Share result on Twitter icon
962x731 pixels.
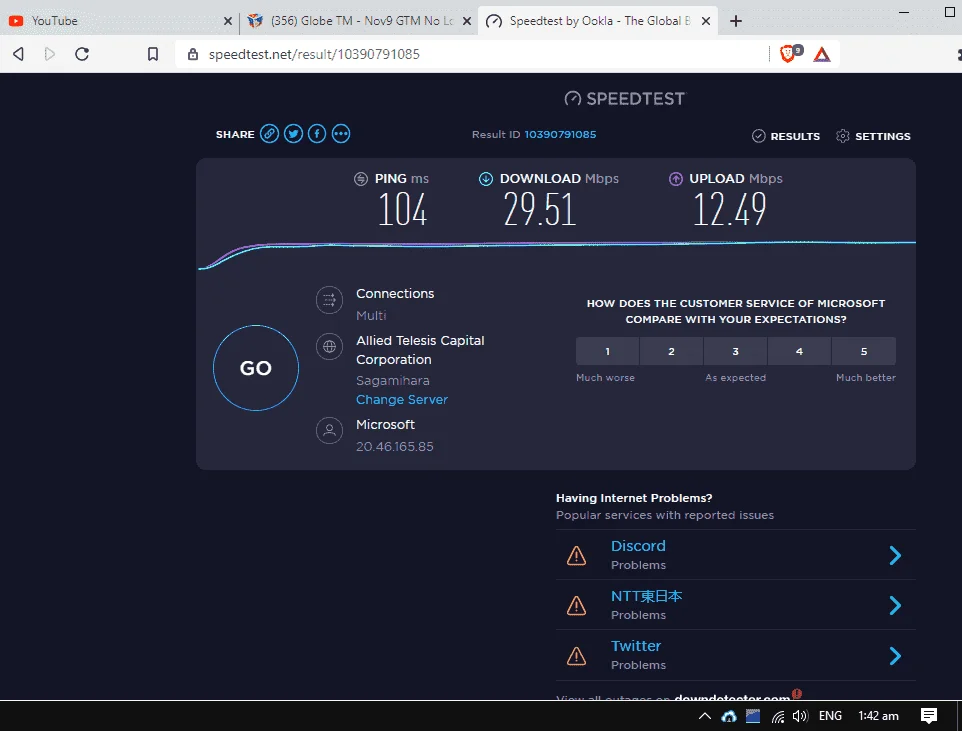[293, 134]
